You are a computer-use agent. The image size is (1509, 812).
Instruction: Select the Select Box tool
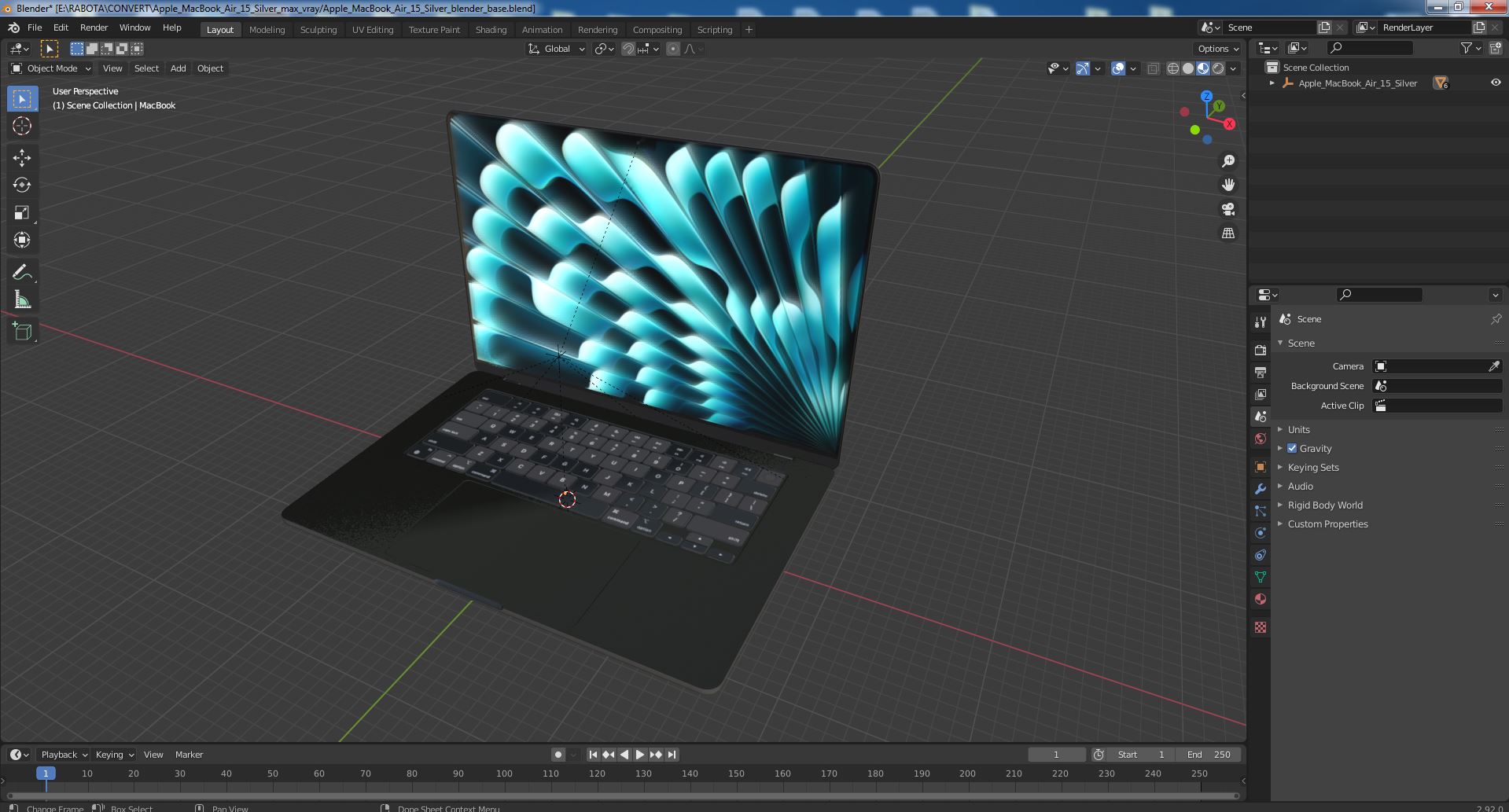22,99
